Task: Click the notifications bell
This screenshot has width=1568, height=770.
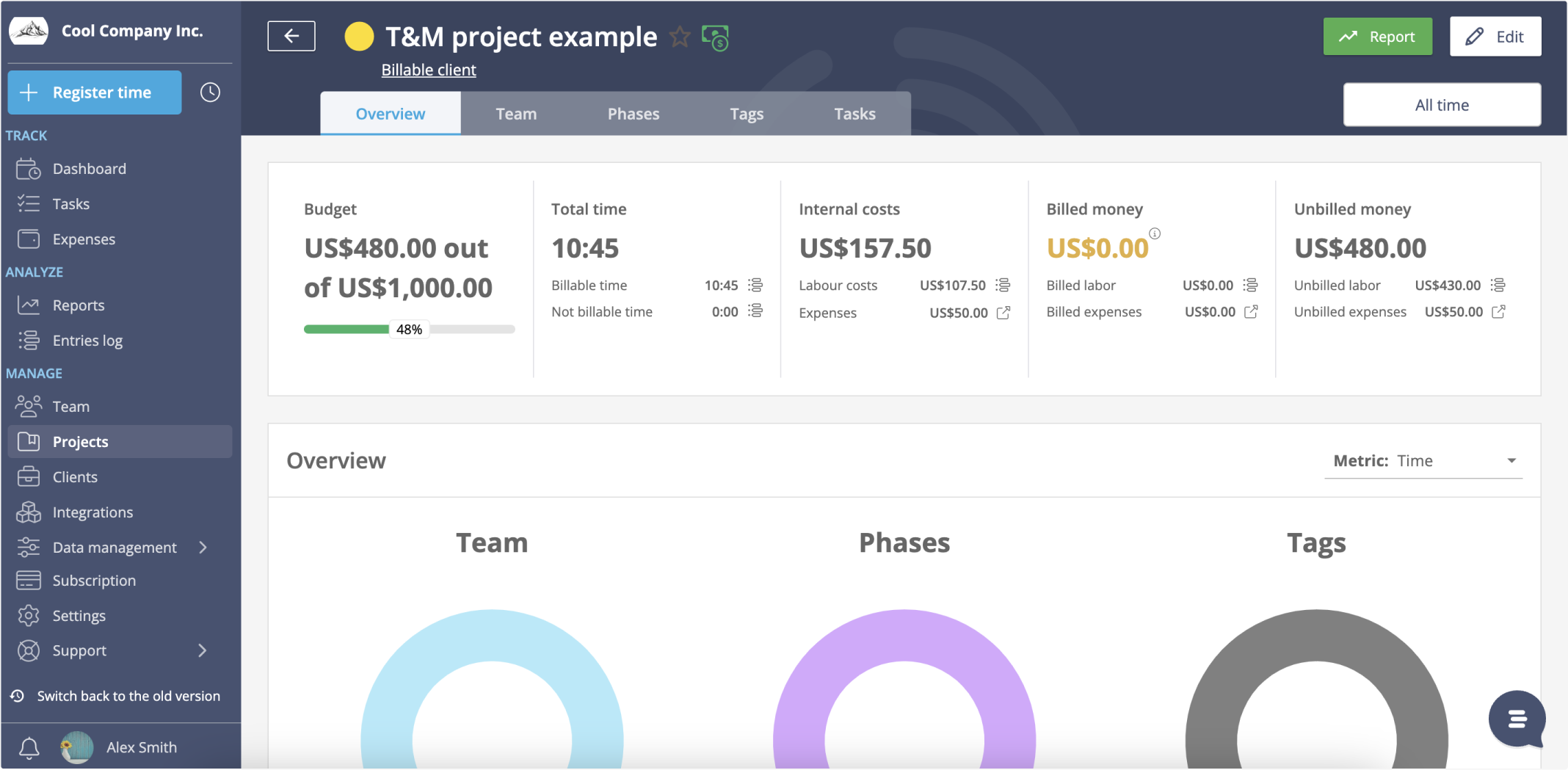Action: click(x=28, y=747)
